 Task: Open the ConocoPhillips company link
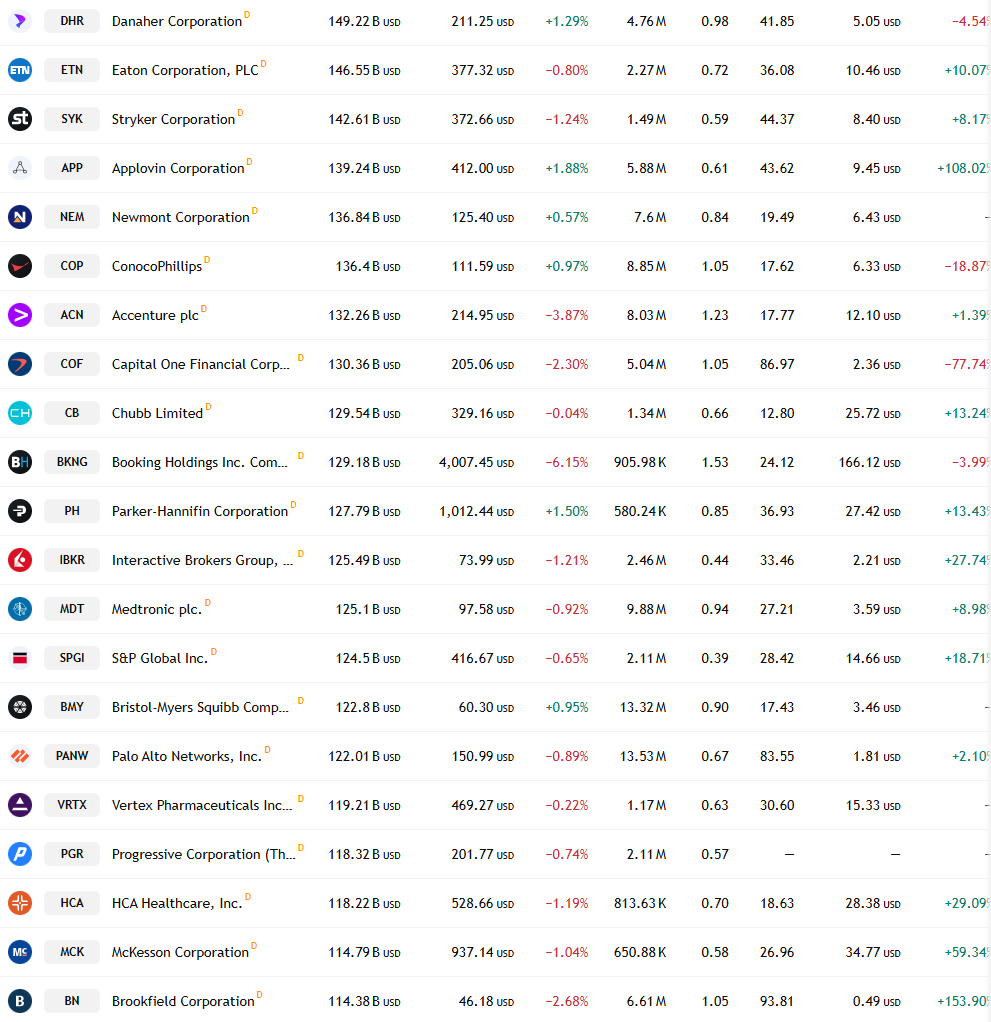point(157,267)
